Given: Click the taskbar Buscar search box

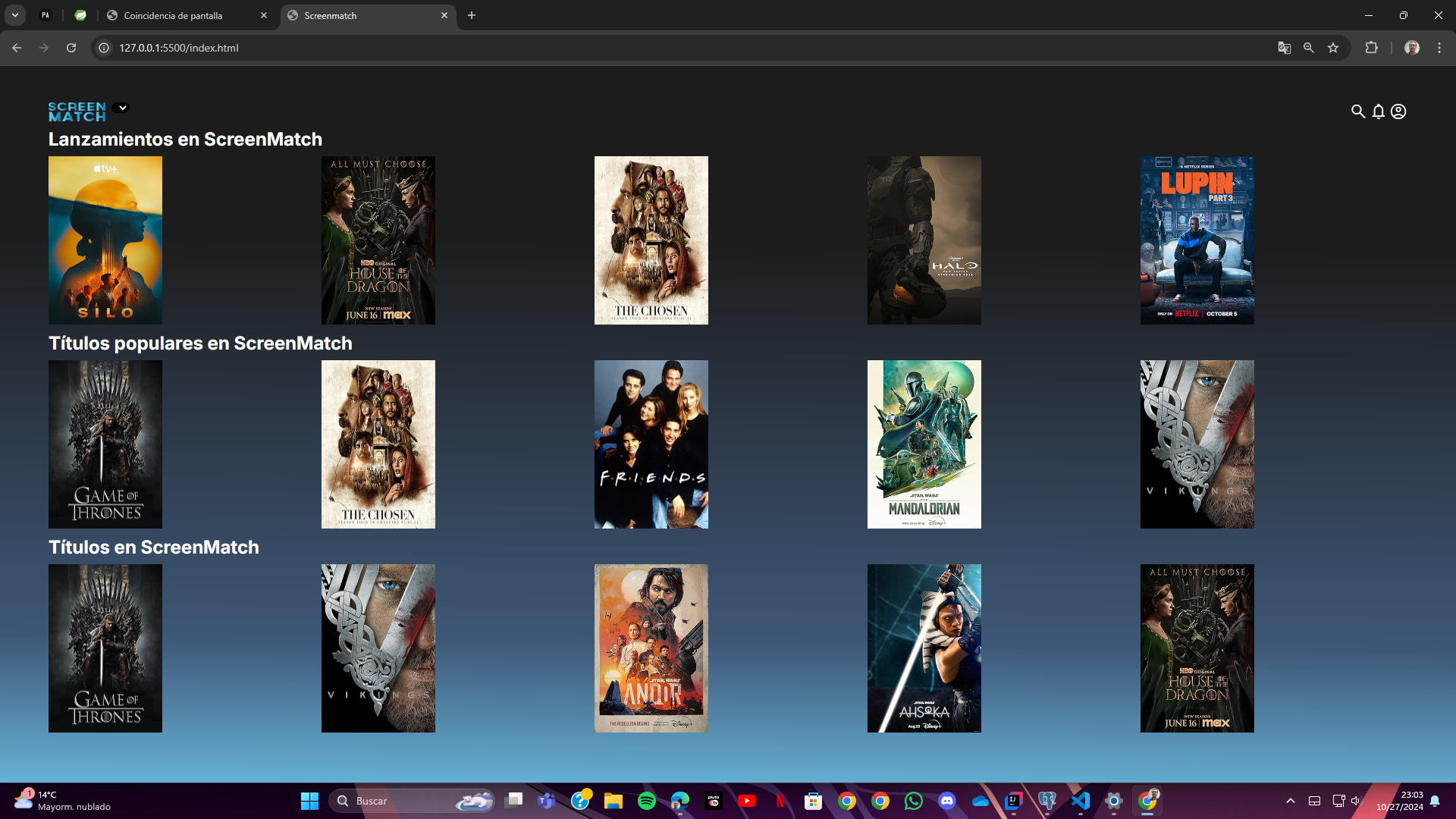Looking at the screenshot, I should coord(413,801).
